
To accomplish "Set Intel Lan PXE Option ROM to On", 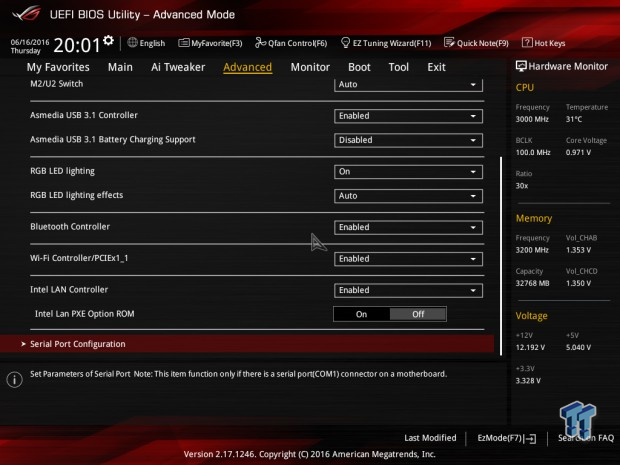I will (x=361, y=314).
